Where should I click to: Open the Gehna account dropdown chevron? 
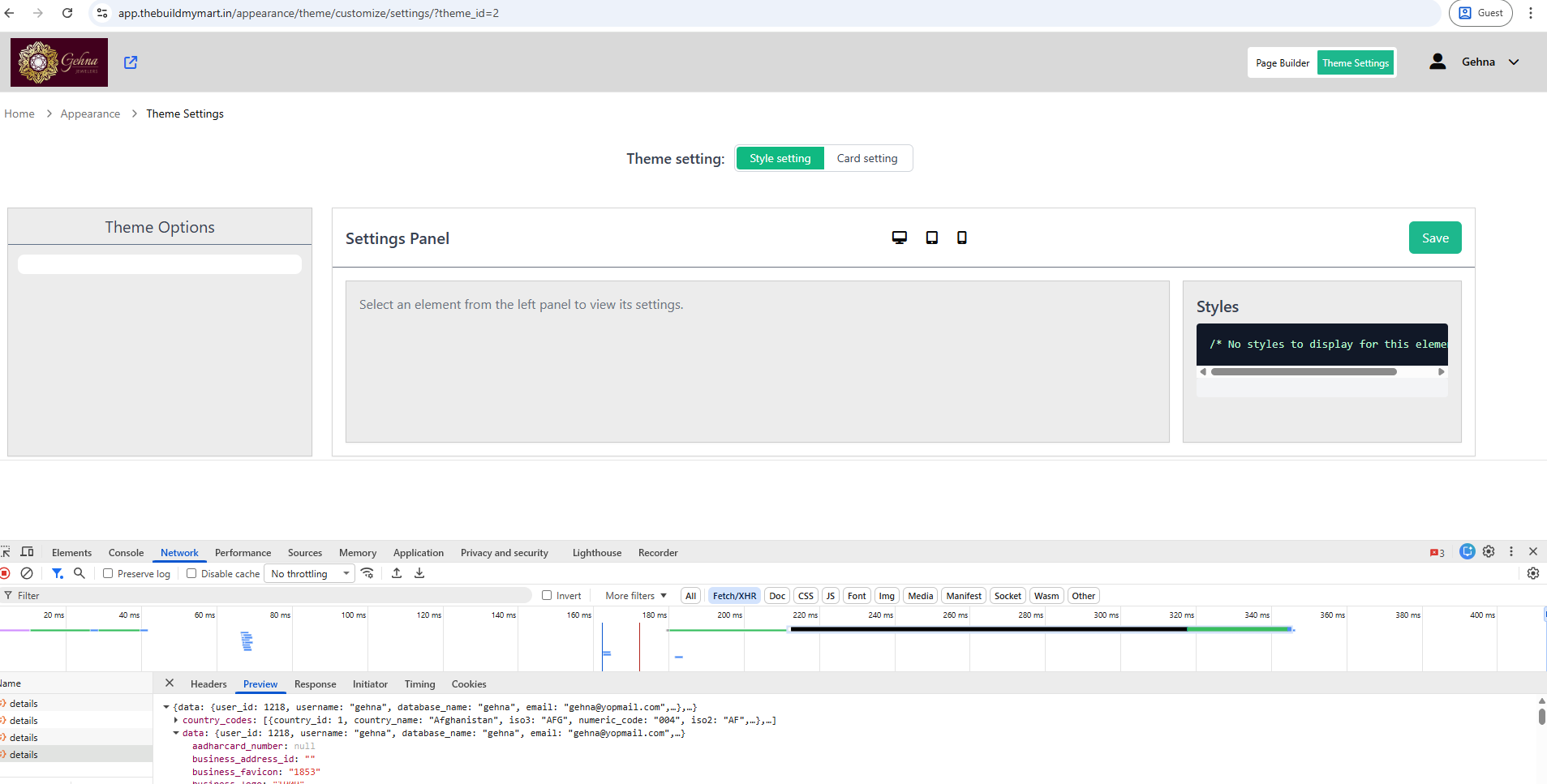click(x=1514, y=62)
